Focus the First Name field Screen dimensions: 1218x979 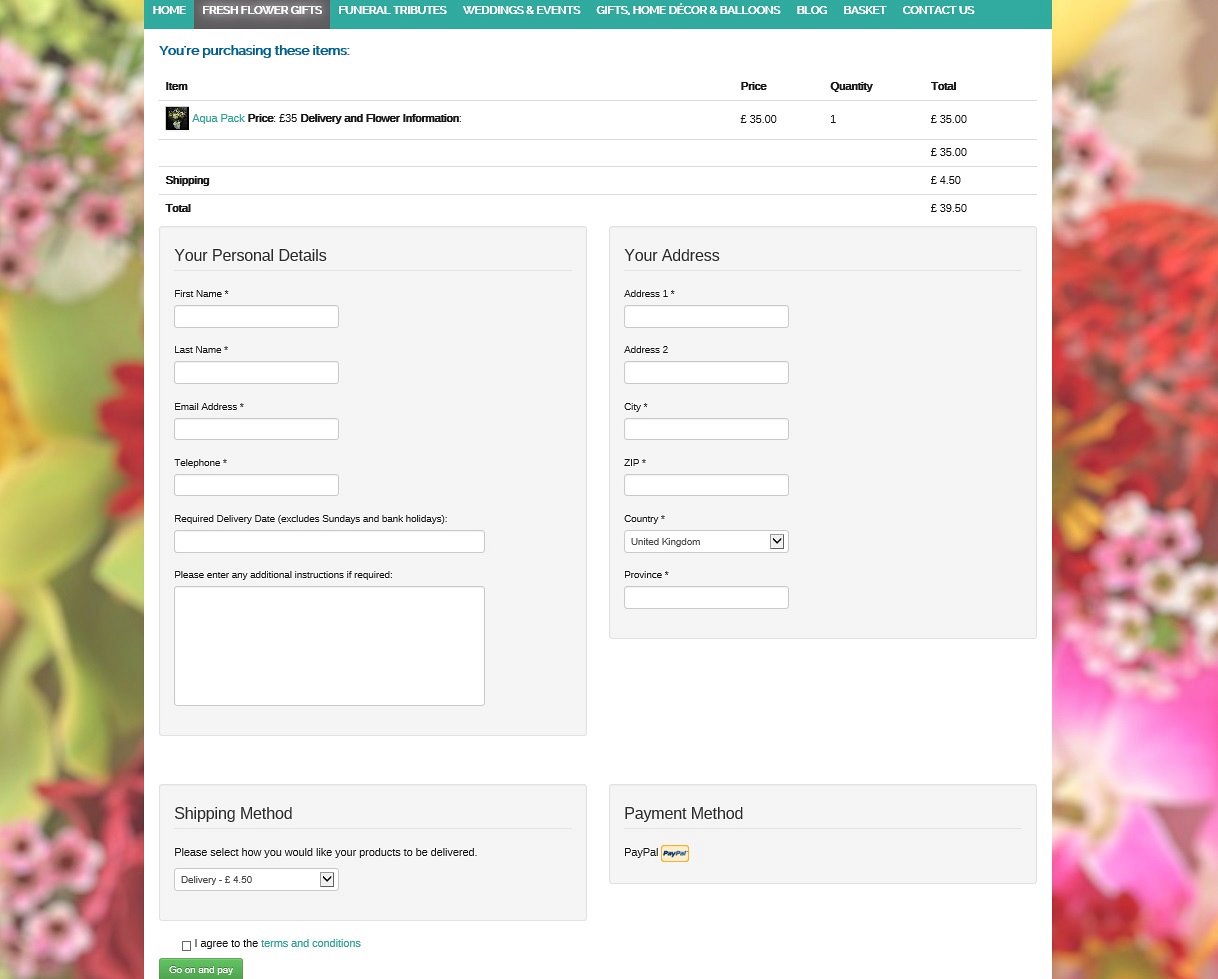(x=256, y=317)
